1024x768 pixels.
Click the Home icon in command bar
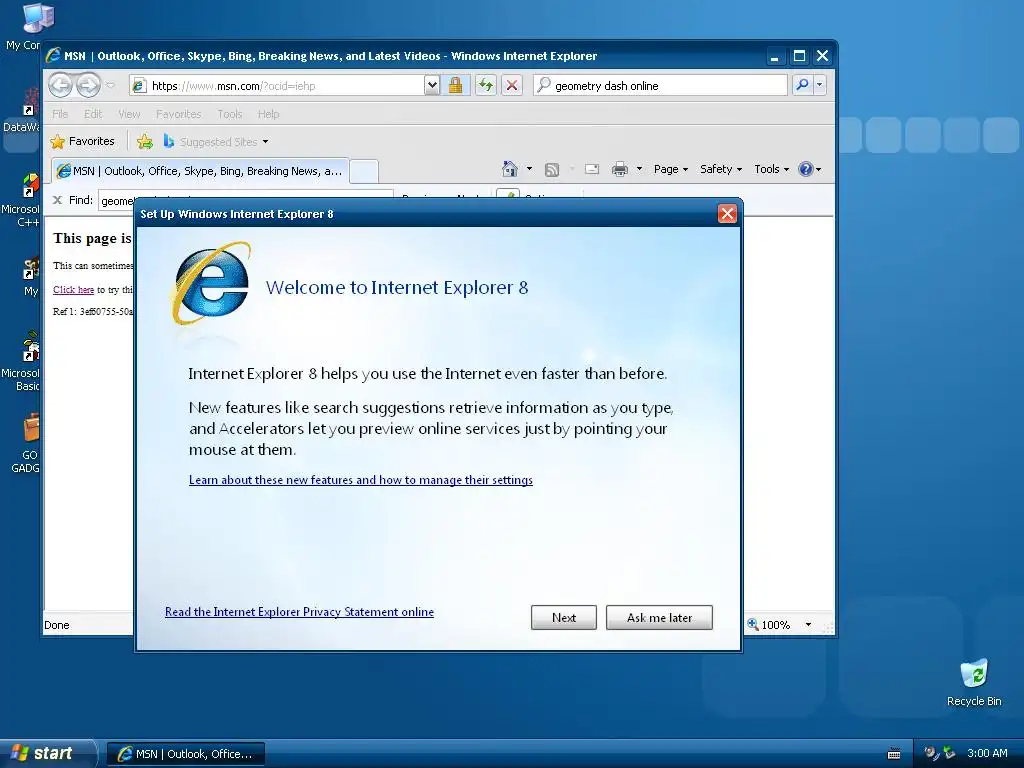click(x=510, y=169)
